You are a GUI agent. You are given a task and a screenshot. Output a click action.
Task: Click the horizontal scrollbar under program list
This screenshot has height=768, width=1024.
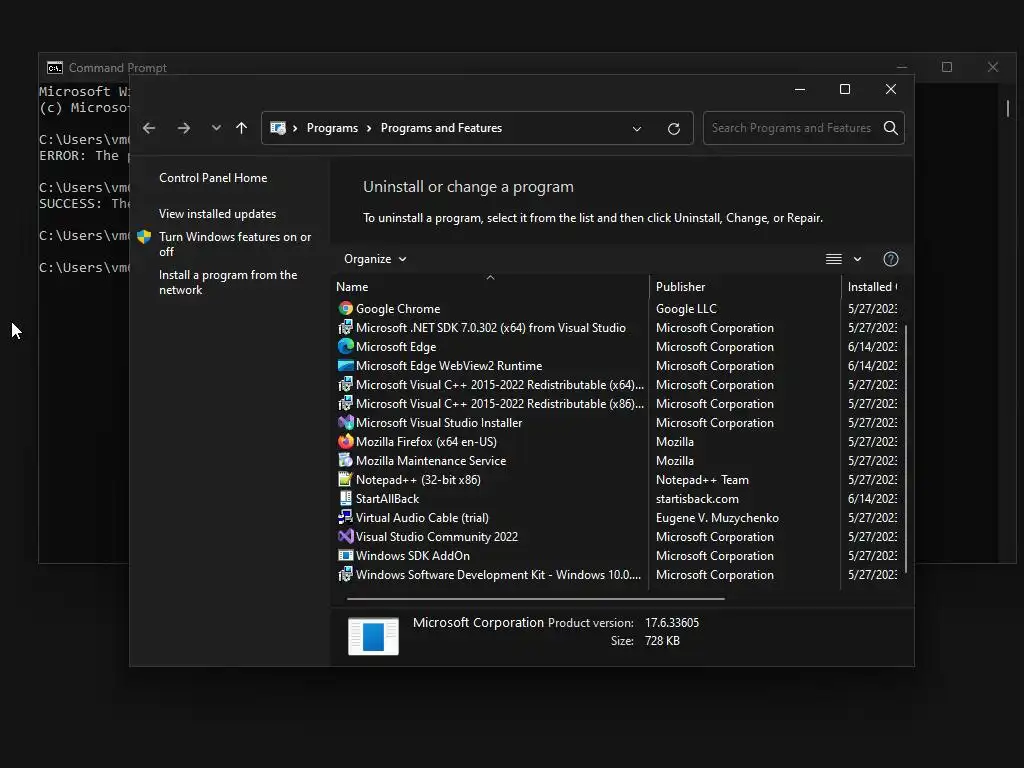click(536, 598)
